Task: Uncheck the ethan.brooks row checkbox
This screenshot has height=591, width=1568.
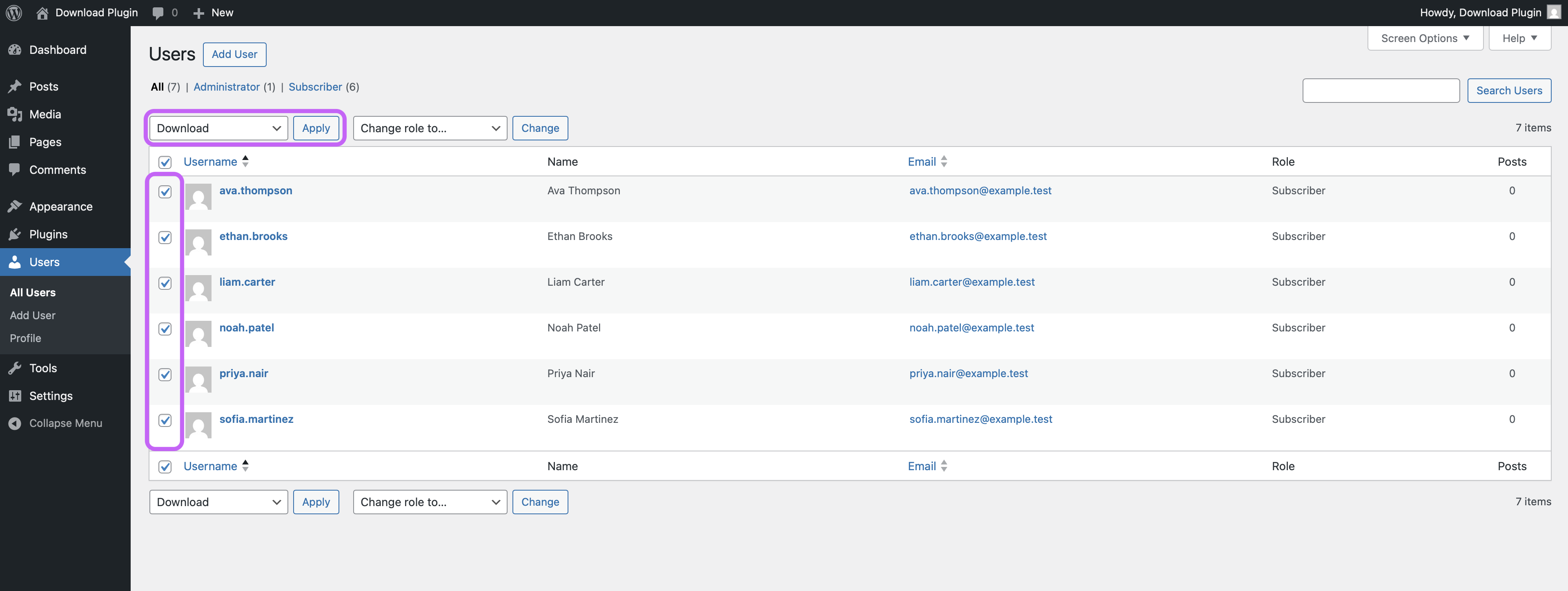Action: coord(164,238)
